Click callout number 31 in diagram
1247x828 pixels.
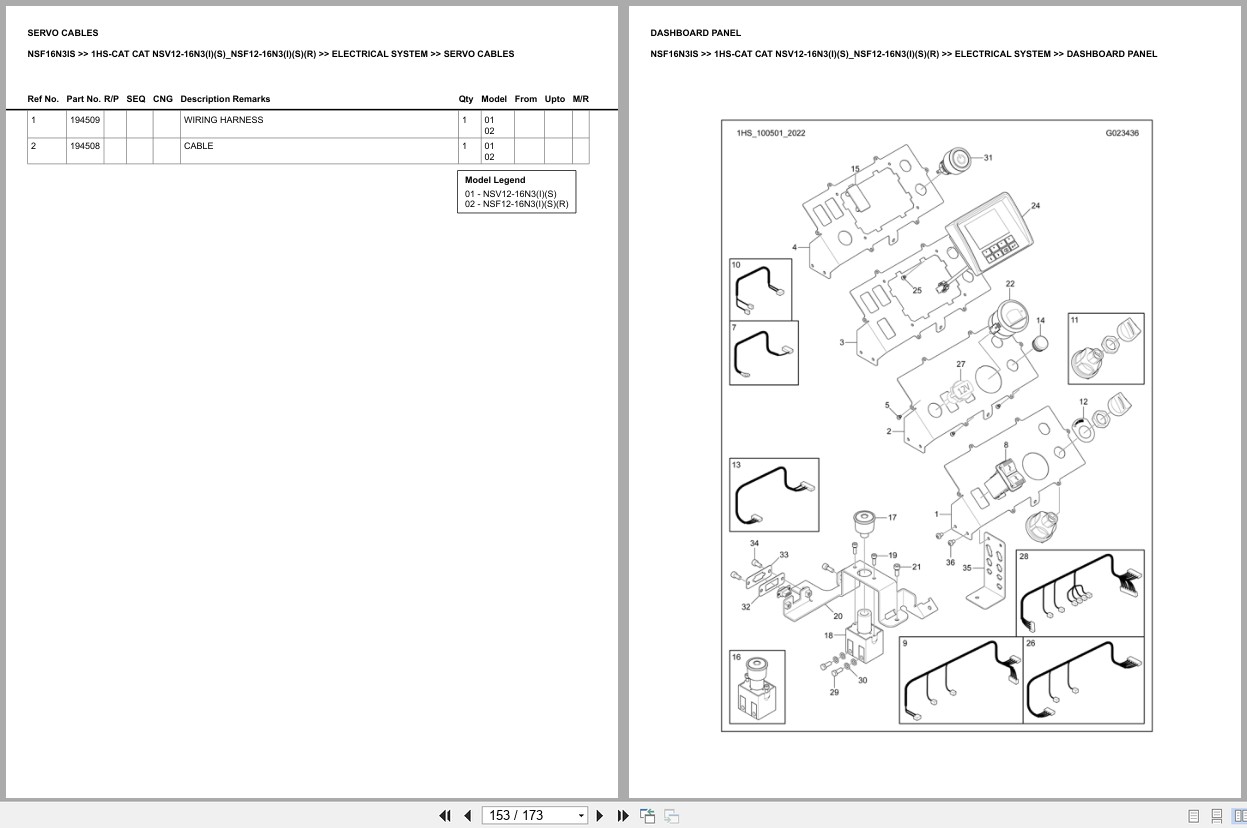pos(988,158)
